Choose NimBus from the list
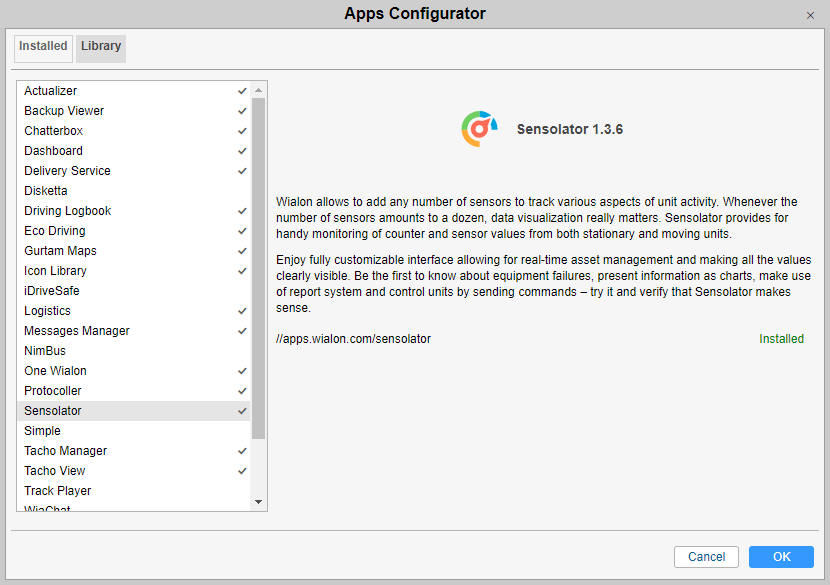 pos(45,351)
